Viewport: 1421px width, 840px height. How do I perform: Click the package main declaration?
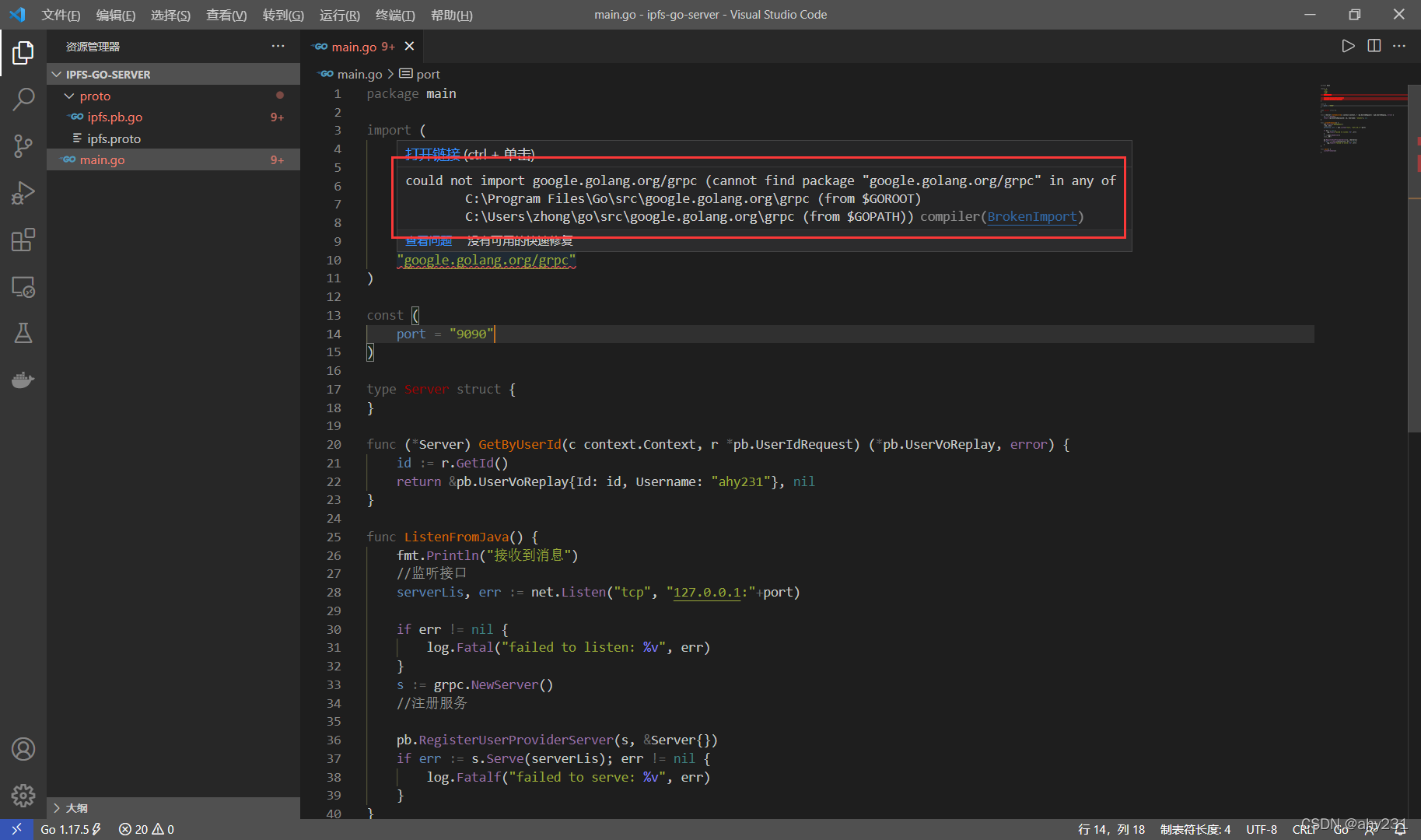point(411,93)
